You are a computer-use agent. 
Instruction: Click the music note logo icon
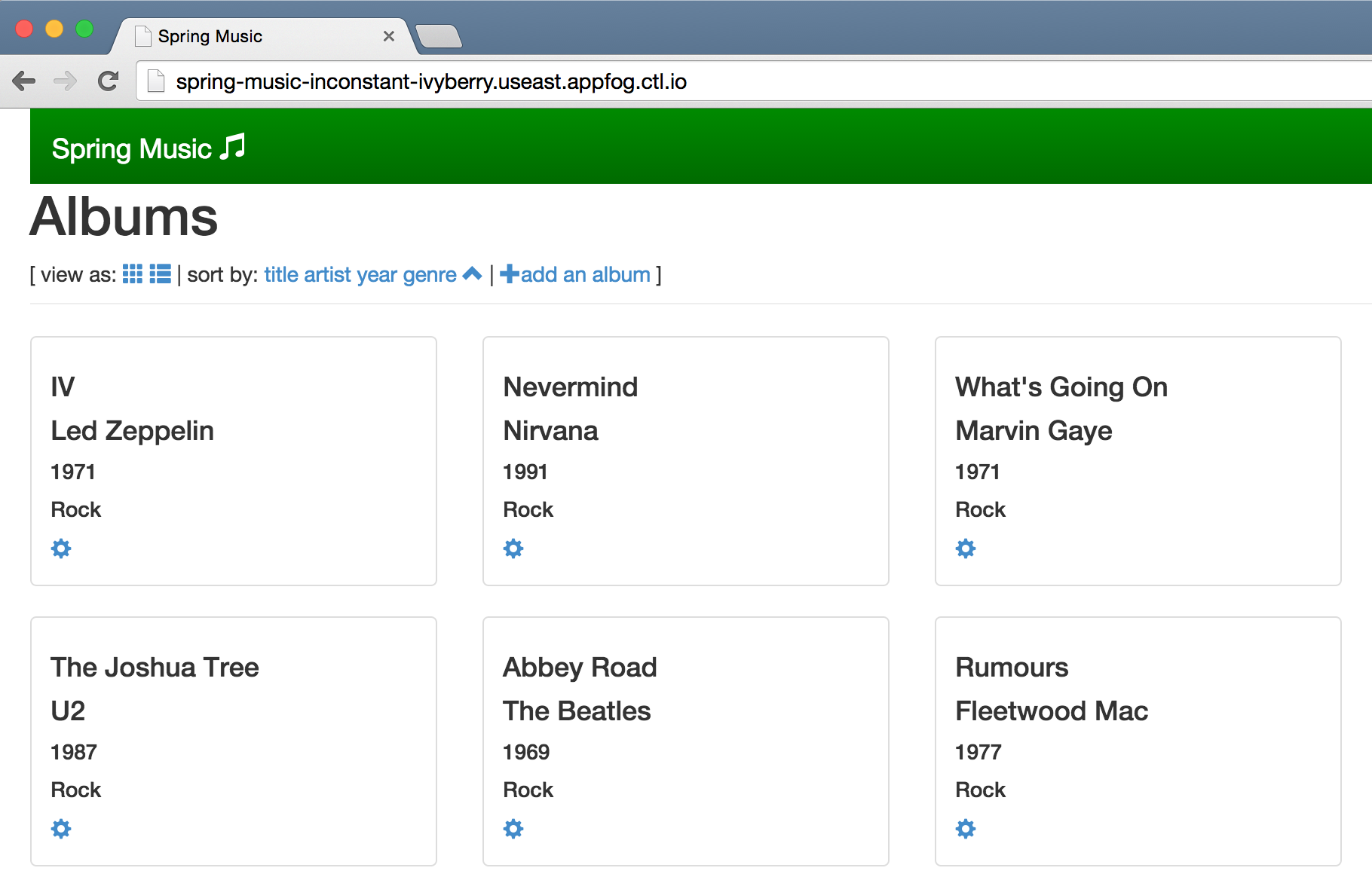click(x=232, y=147)
